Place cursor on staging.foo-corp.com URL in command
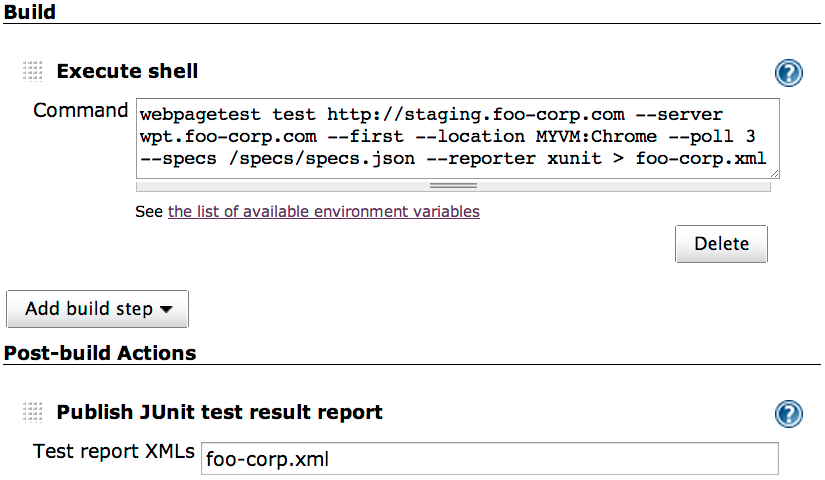 click(476, 115)
